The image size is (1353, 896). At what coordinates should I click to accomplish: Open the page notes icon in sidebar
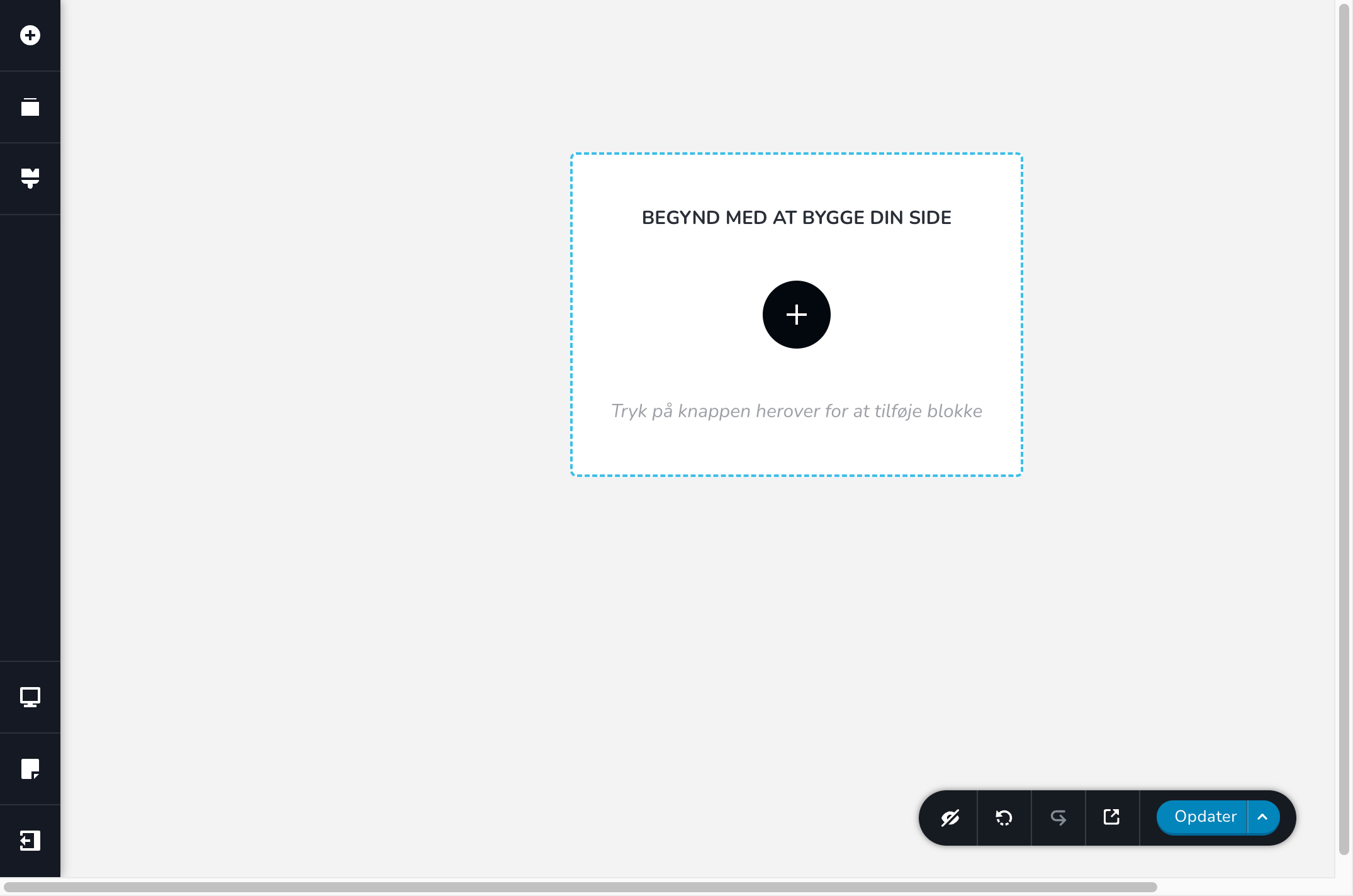click(30, 769)
